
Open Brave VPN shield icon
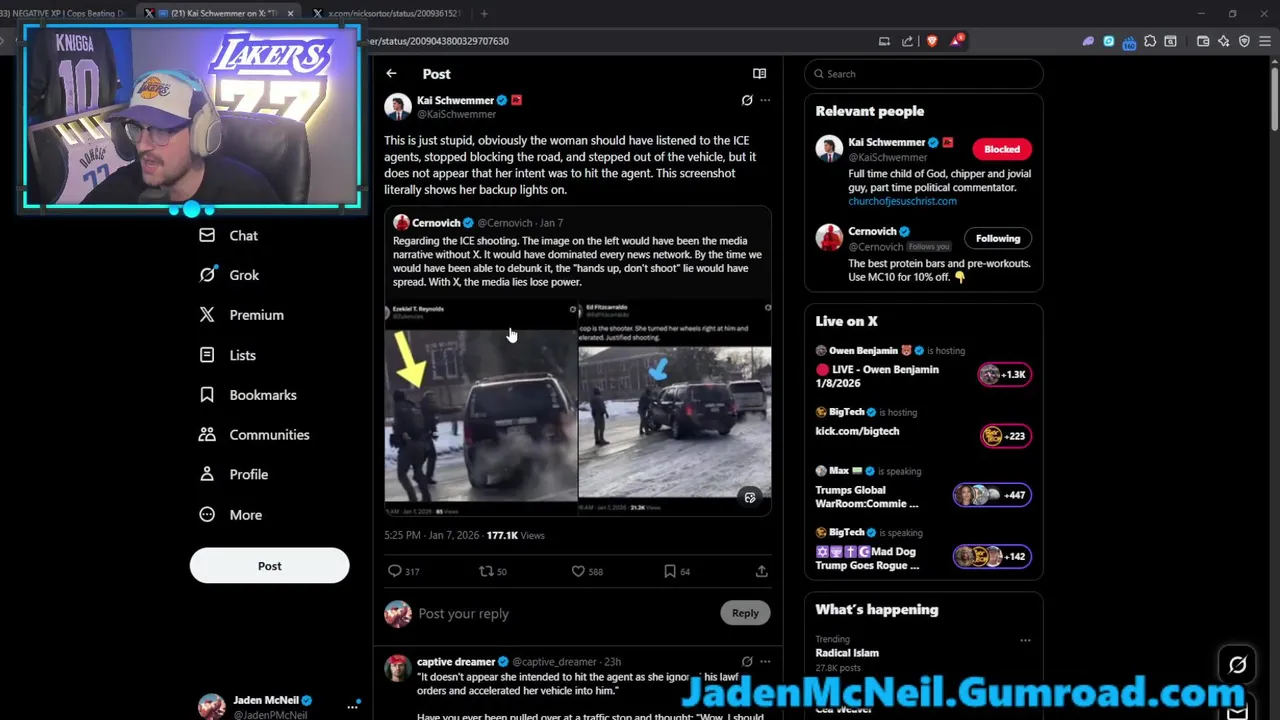pyautogui.click(x=1245, y=41)
